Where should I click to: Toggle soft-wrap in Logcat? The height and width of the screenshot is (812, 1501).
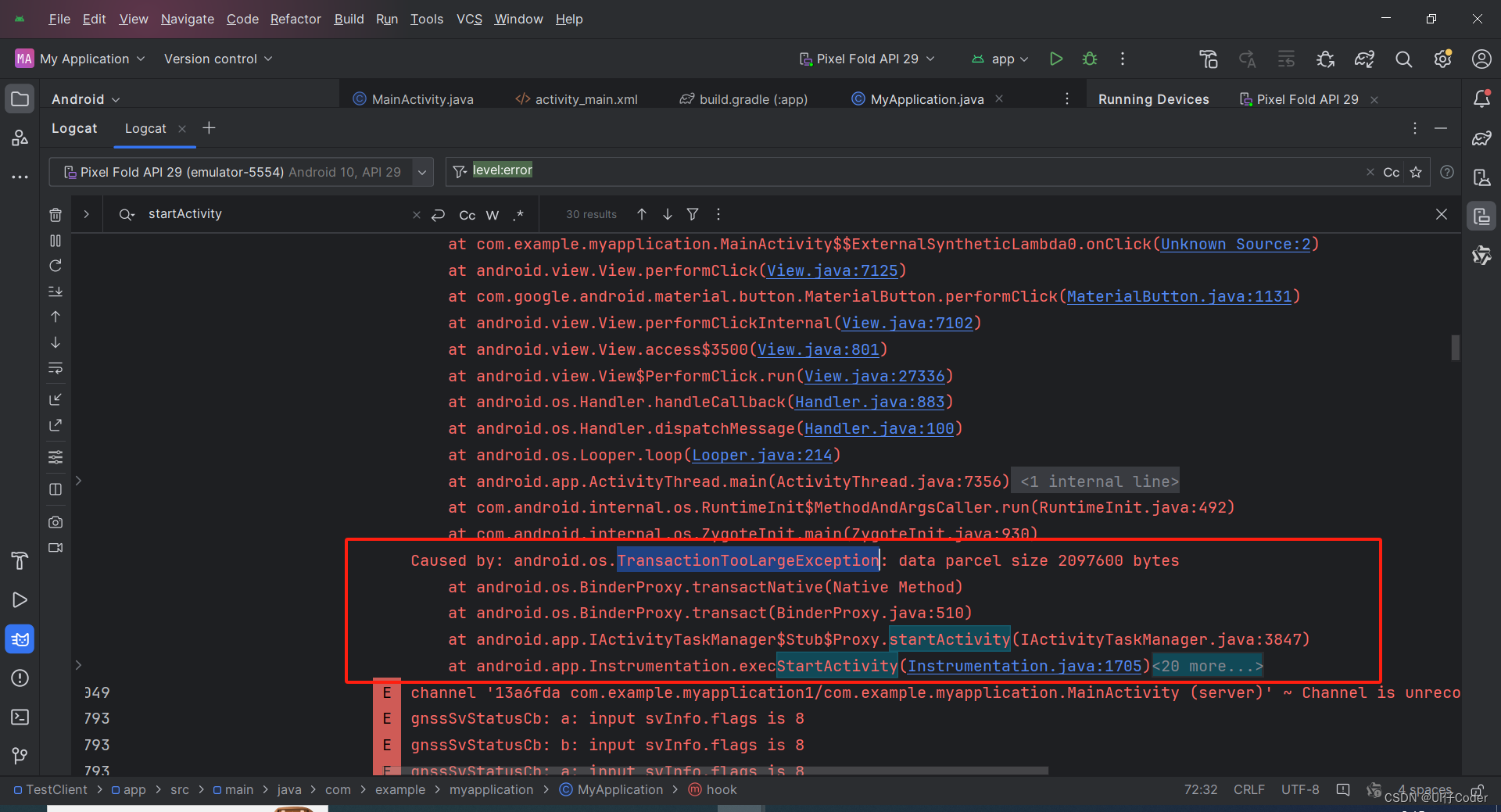coord(56,368)
